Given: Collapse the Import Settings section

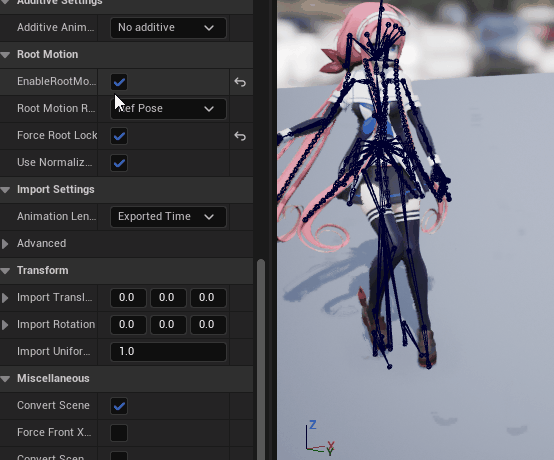Looking at the screenshot, I should 5,190.
